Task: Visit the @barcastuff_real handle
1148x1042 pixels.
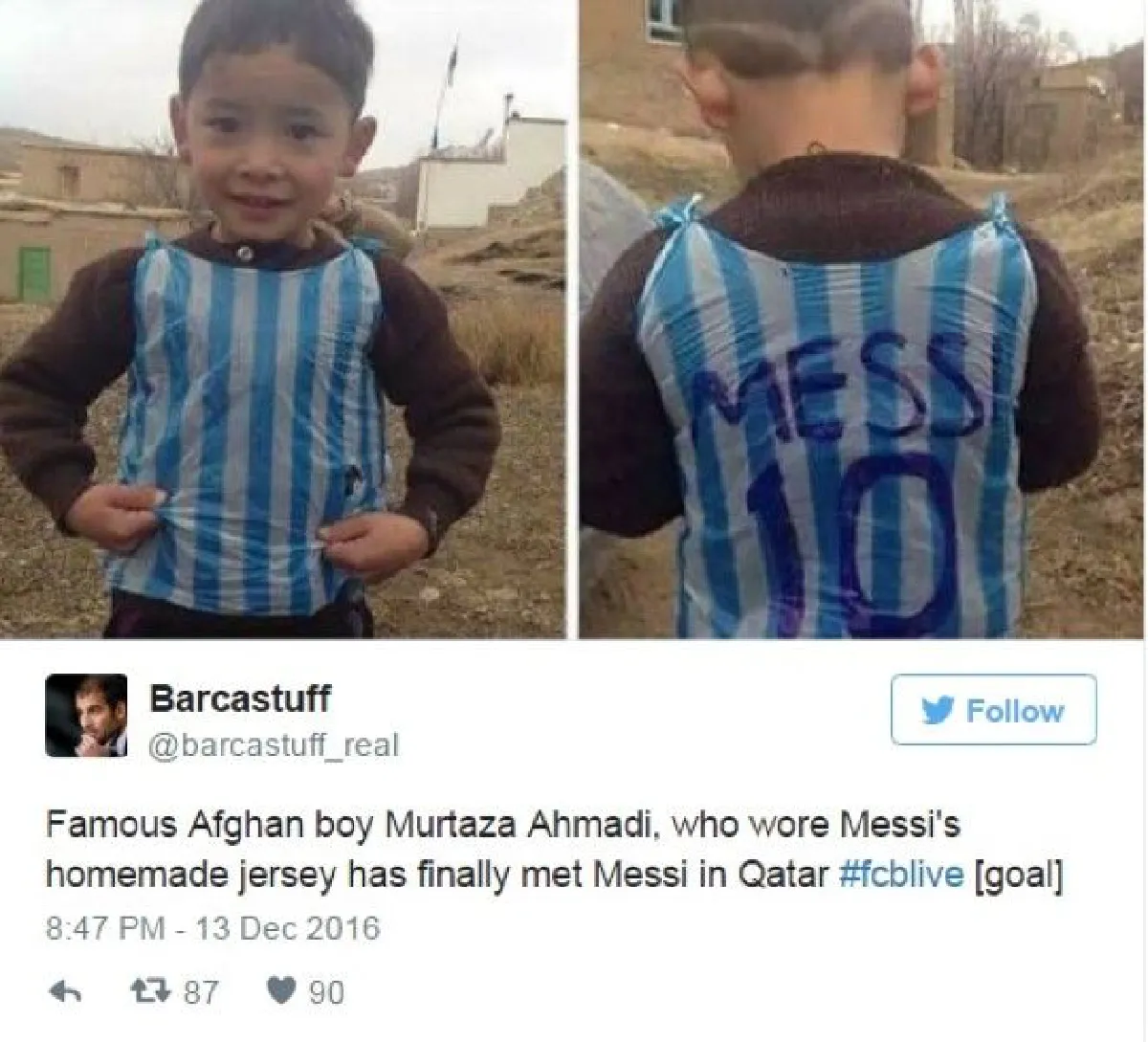Action: pos(274,744)
